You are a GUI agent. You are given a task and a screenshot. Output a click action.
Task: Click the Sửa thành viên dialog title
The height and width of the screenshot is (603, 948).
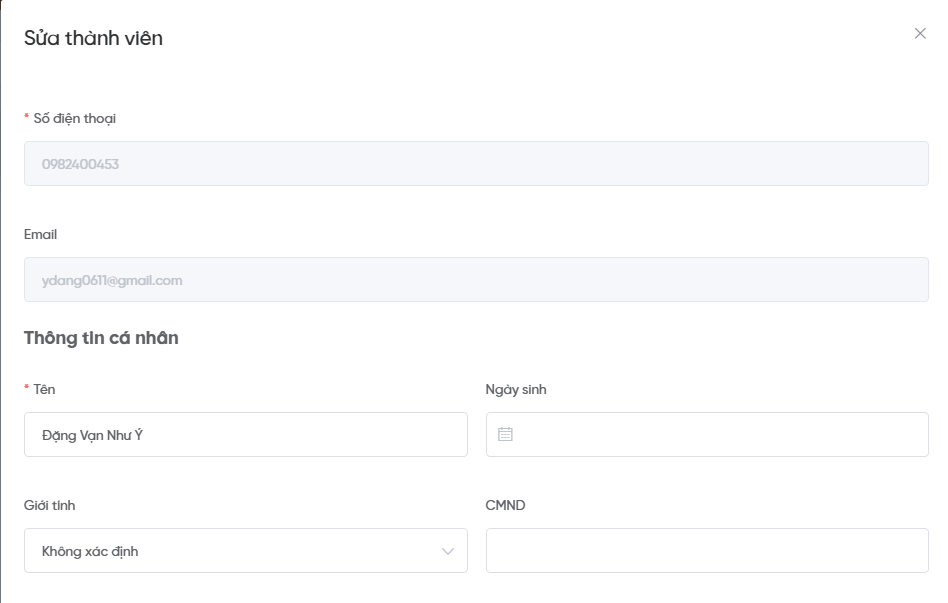[x=93, y=38]
